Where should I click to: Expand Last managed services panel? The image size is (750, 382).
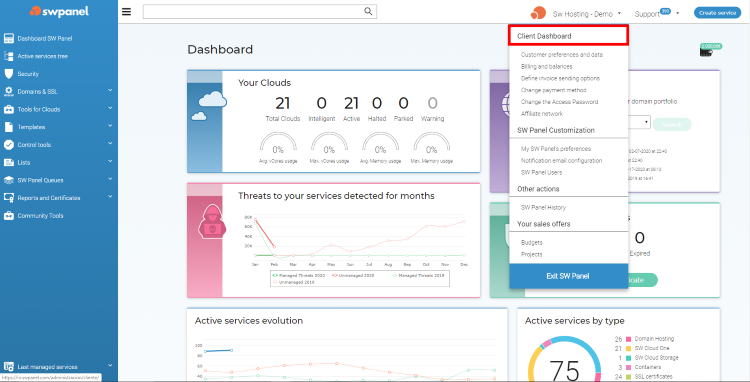110,365
